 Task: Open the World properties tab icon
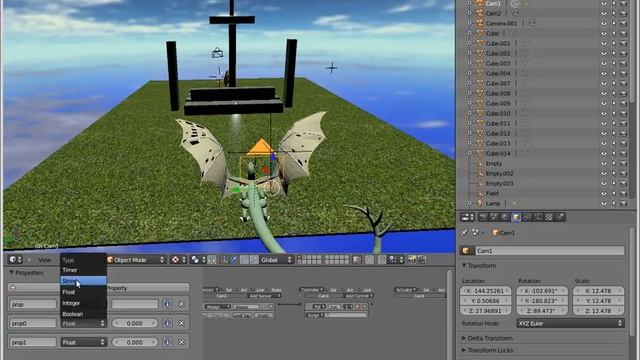(x=505, y=217)
